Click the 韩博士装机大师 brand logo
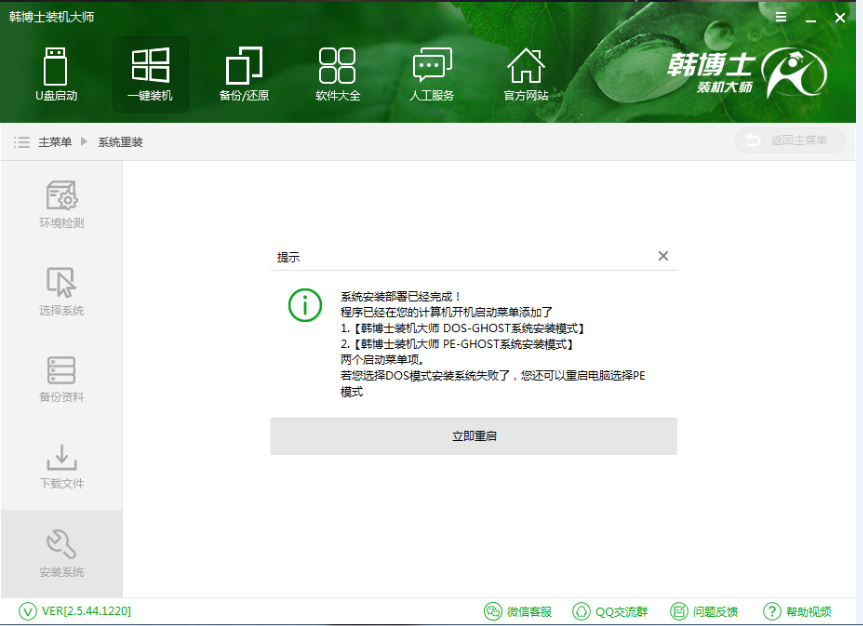 pyautogui.click(x=747, y=72)
